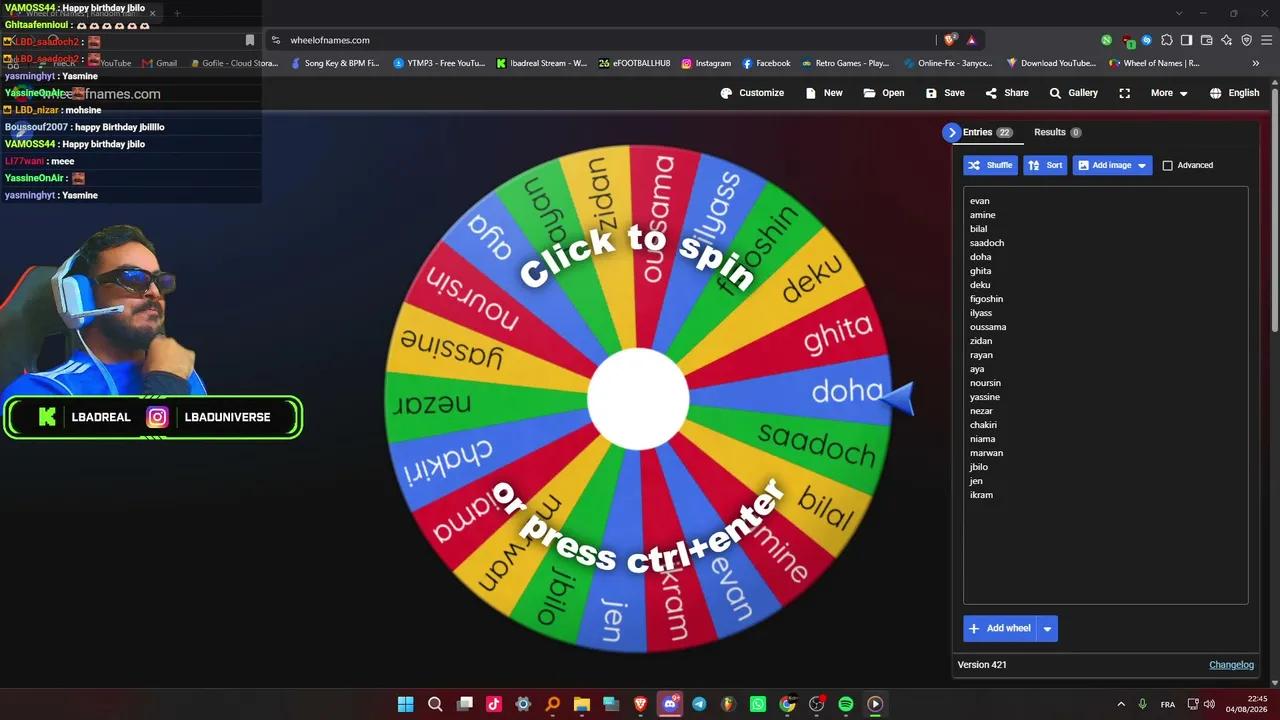
Task: Click the Shazam extension icon
Action: point(1146,40)
